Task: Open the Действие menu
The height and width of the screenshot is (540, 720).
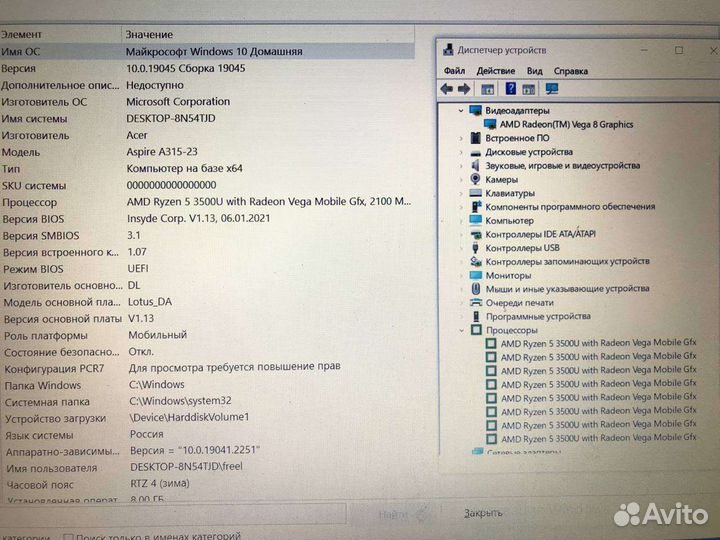Action: tap(495, 71)
